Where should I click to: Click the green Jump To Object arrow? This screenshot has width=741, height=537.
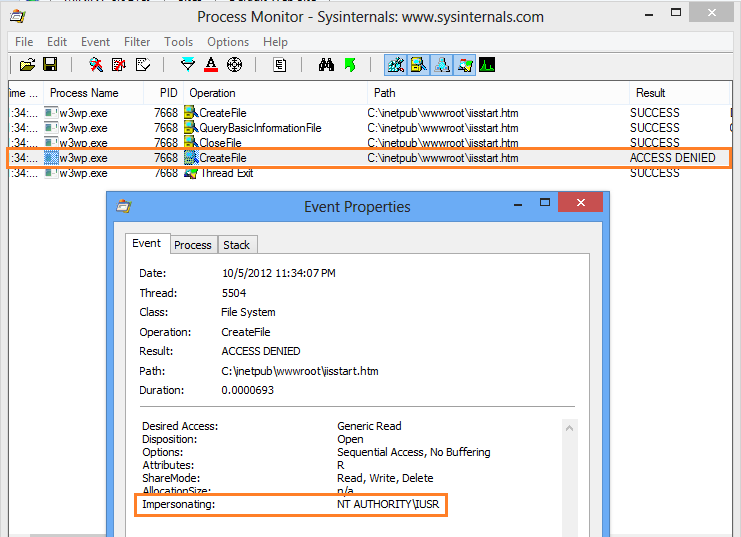pos(350,64)
